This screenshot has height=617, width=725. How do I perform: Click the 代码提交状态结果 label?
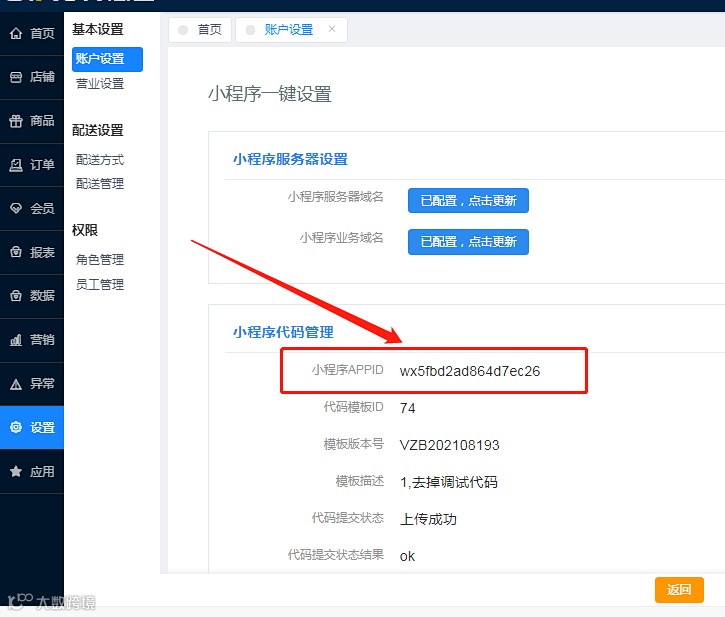336,555
